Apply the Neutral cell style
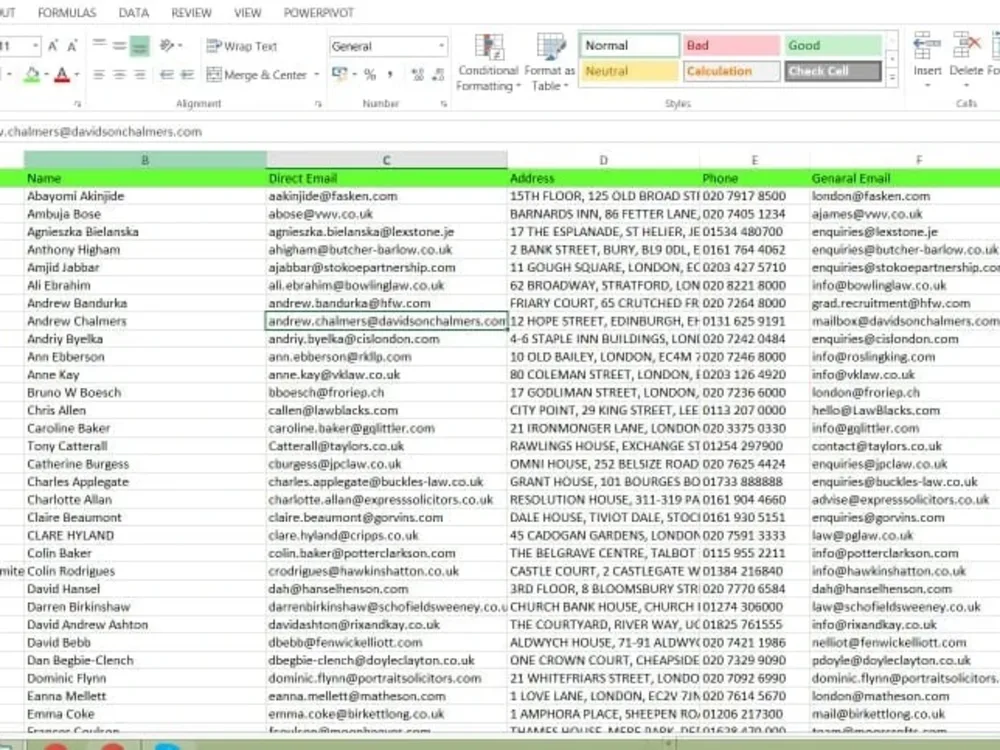This screenshot has width=1000, height=750. (629, 71)
